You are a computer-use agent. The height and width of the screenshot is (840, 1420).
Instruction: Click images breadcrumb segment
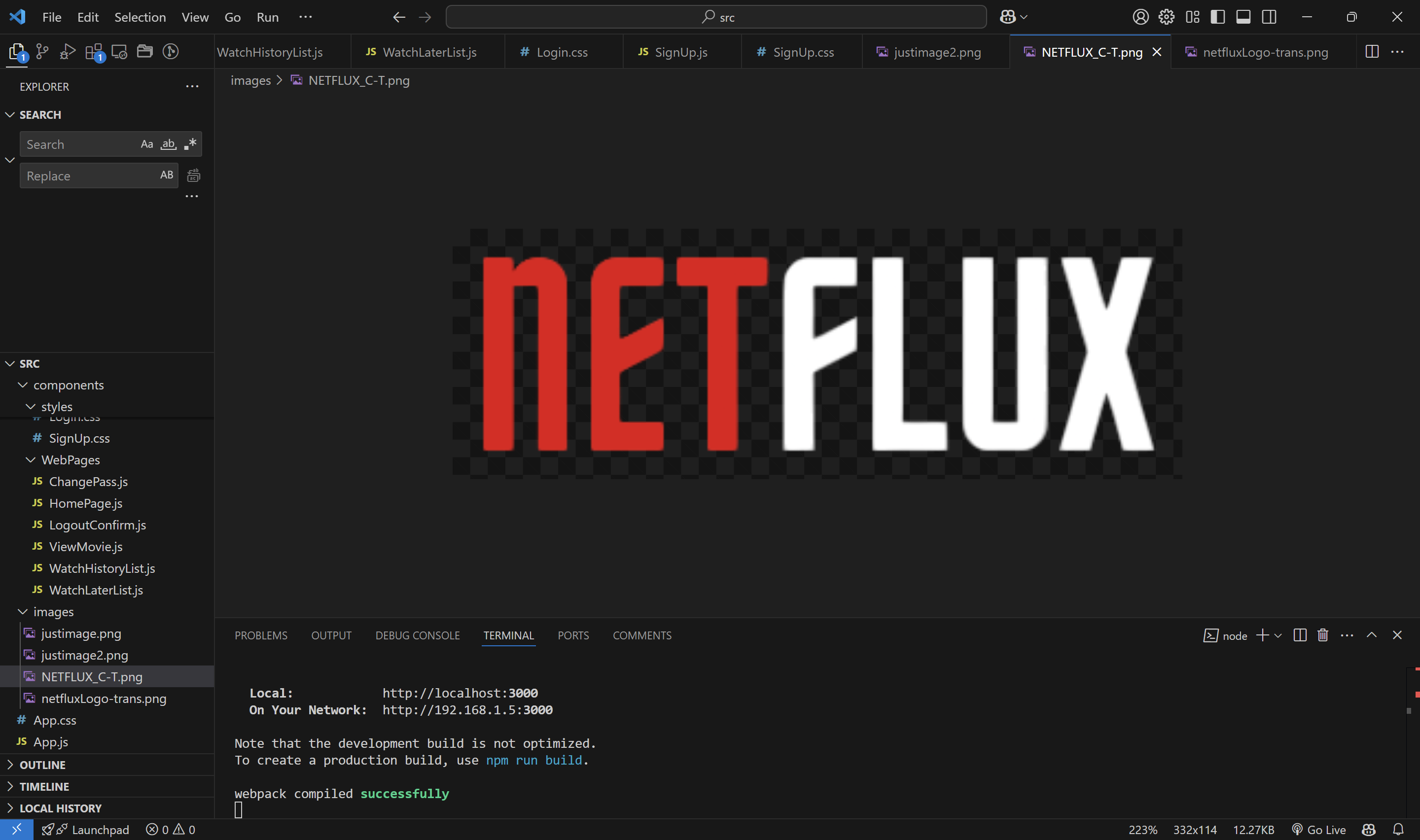[251, 80]
